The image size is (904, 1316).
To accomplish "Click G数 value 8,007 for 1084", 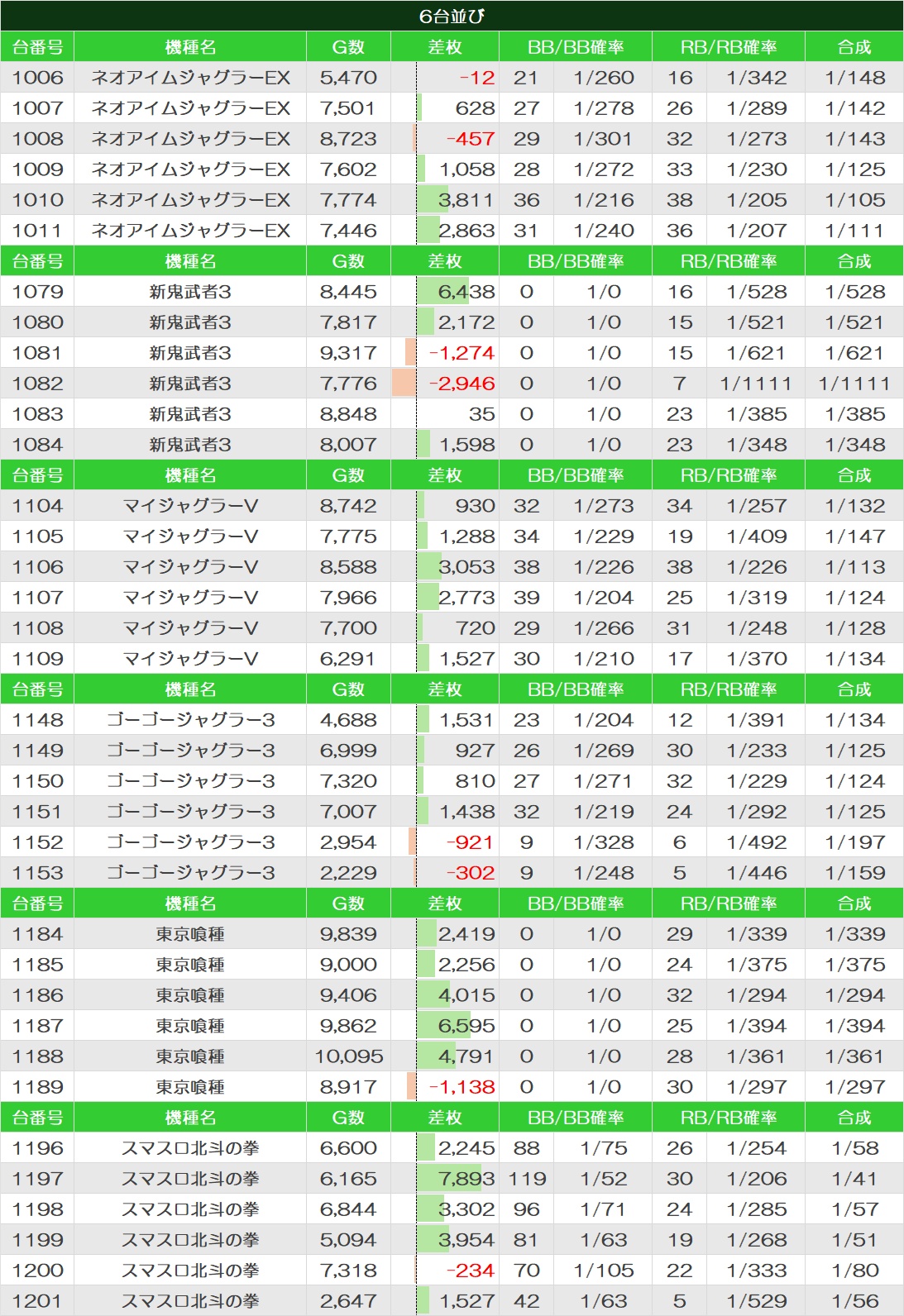I will 348,445.
